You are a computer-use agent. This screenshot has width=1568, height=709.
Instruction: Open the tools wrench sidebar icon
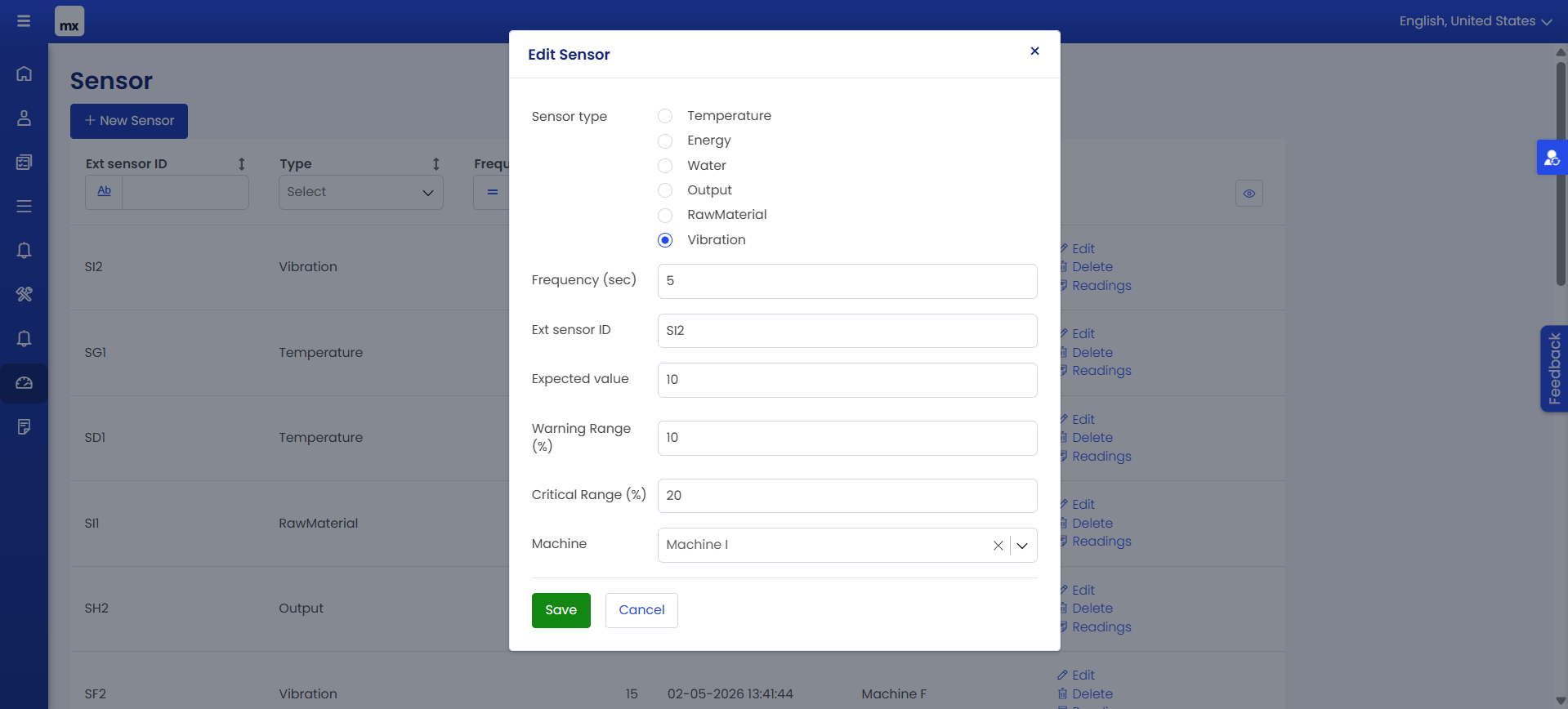[x=24, y=294]
